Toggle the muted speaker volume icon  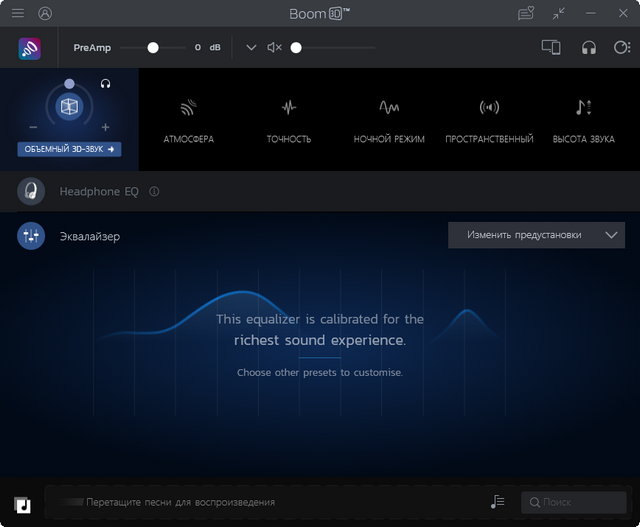pos(274,48)
